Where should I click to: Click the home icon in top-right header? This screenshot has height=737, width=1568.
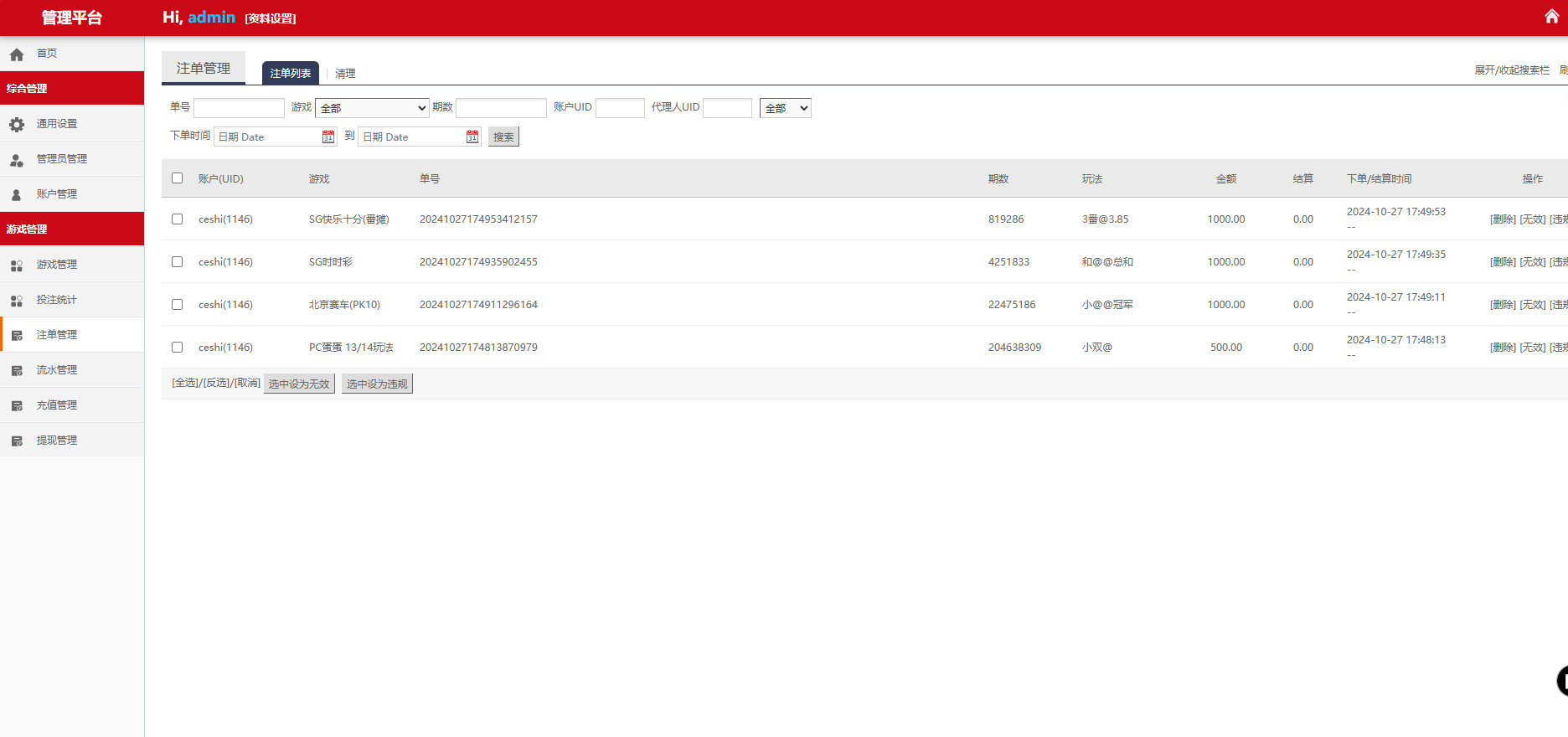(x=1551, y=17)
